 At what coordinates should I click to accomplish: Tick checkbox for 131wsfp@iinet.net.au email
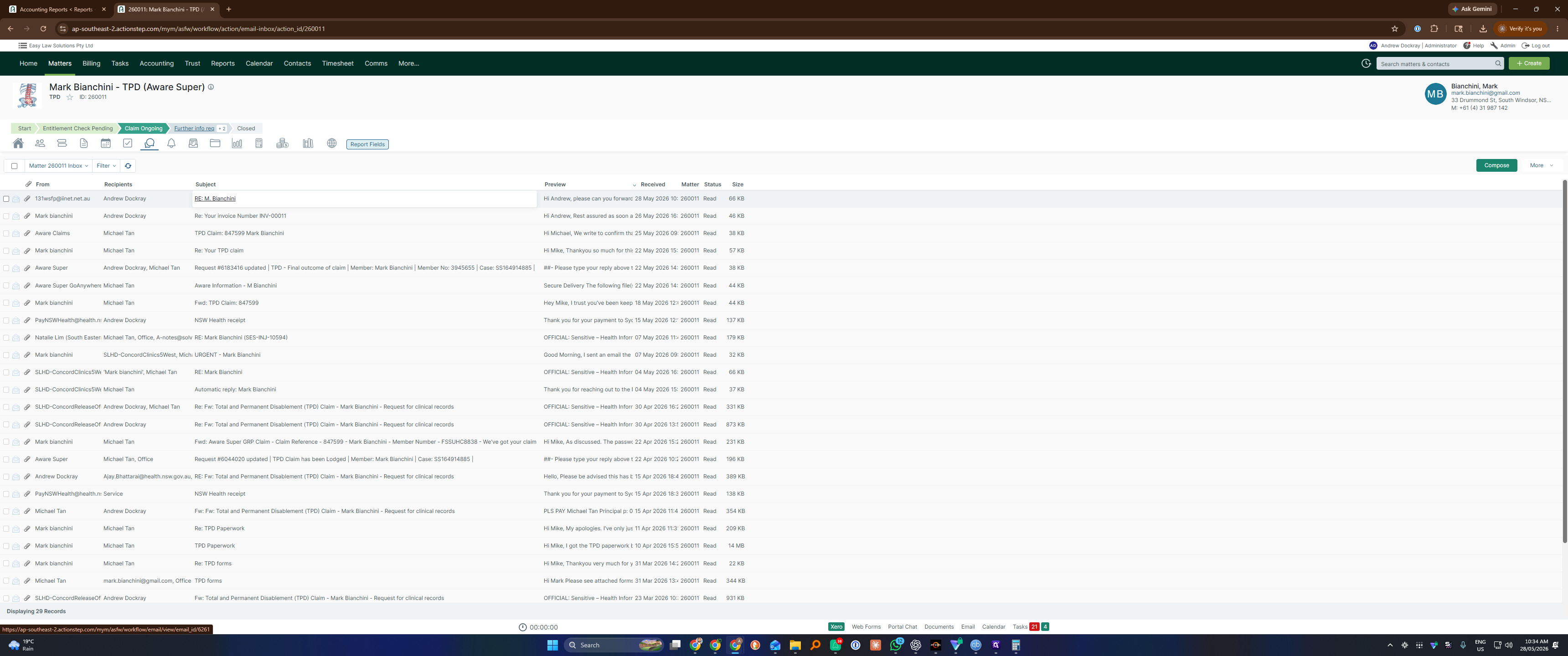click(x=6, y=199)
